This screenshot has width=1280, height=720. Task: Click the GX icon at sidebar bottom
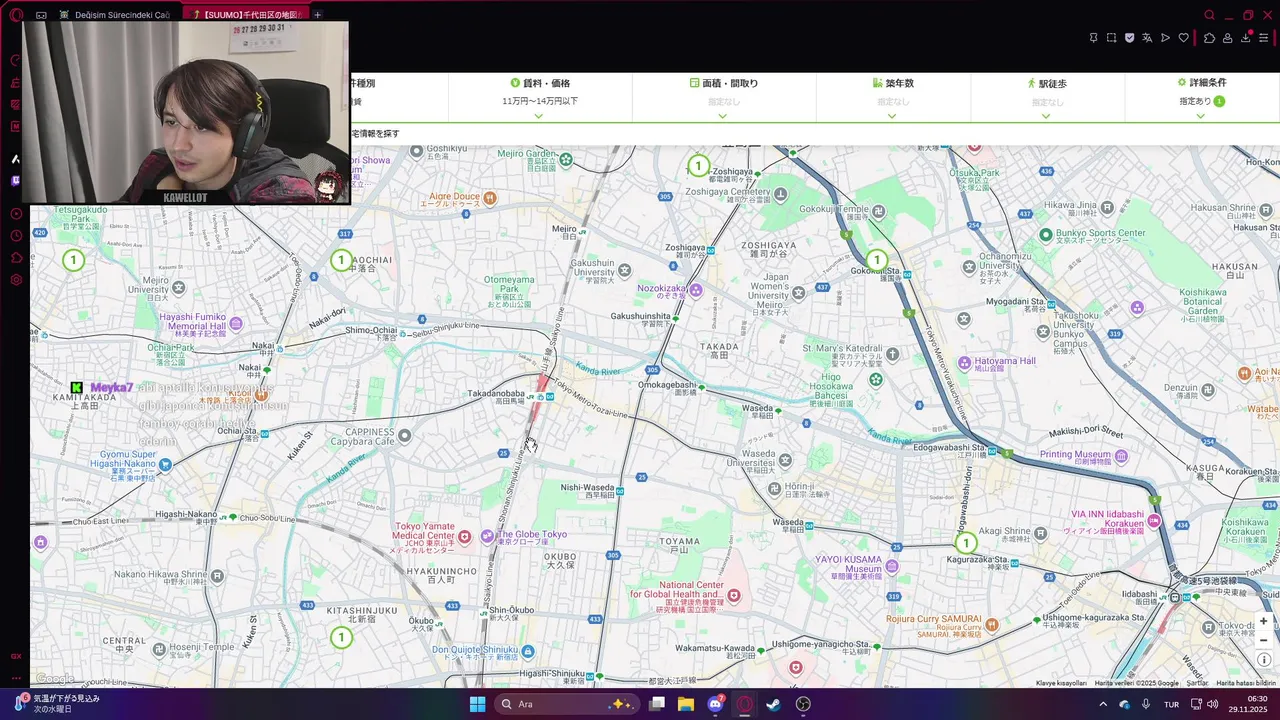click(x=16, y=657)
